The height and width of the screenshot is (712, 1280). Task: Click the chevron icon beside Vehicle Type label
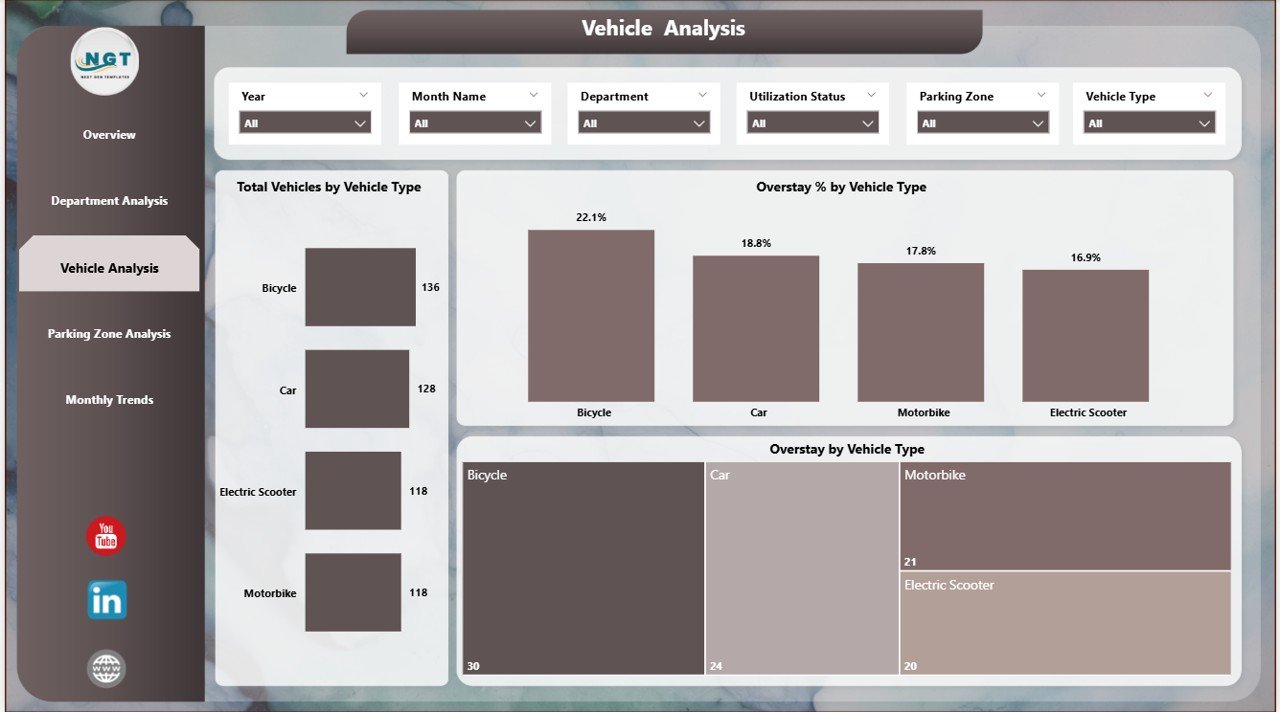click(1208, 95)
